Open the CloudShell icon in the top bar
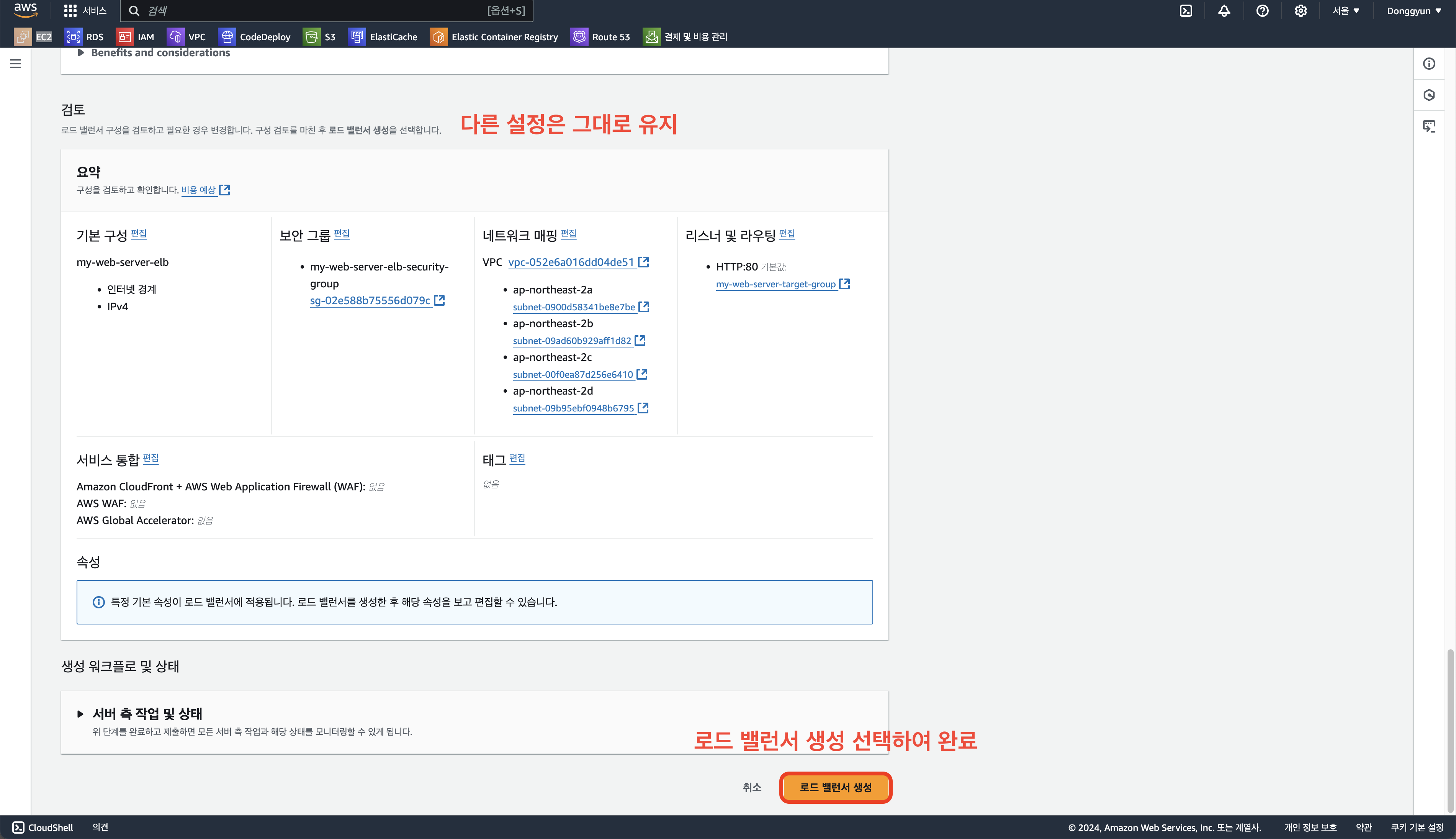This screenshot has width=1456, height=839. 1186,11
